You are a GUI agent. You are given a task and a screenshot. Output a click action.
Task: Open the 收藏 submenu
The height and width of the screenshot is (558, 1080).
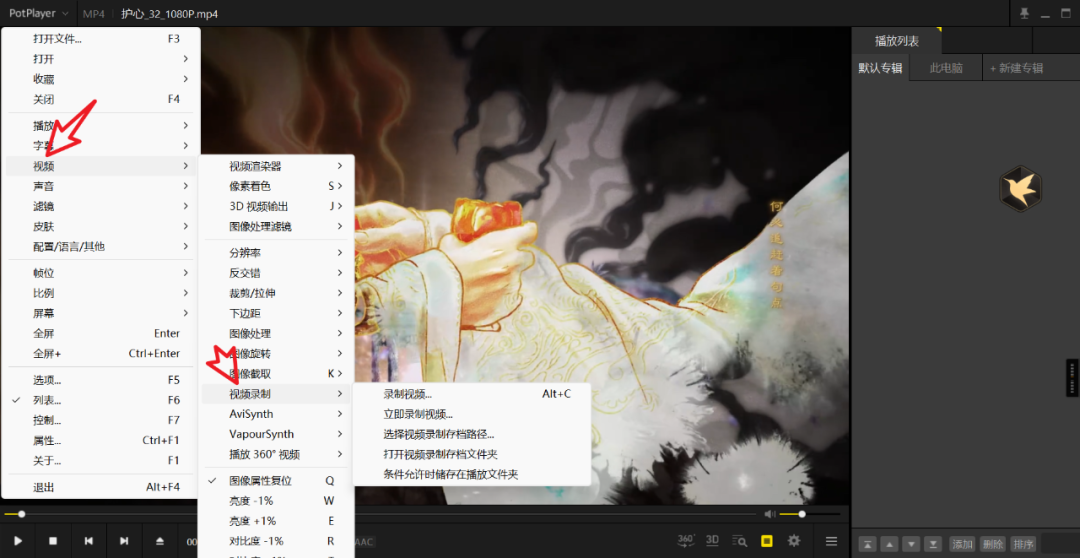[x=101, y=79]
